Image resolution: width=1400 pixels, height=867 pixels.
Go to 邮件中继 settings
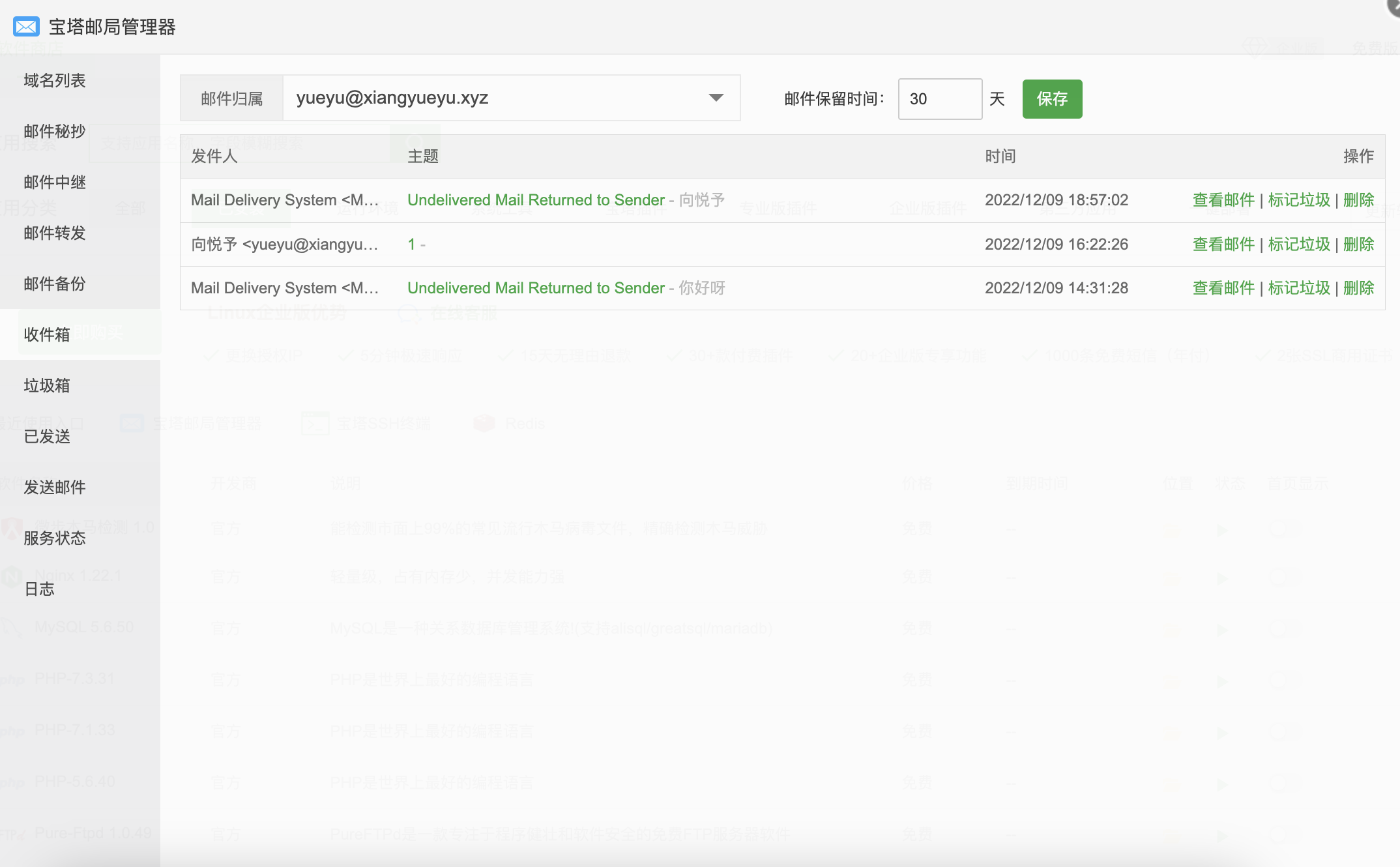coord(55,182)
